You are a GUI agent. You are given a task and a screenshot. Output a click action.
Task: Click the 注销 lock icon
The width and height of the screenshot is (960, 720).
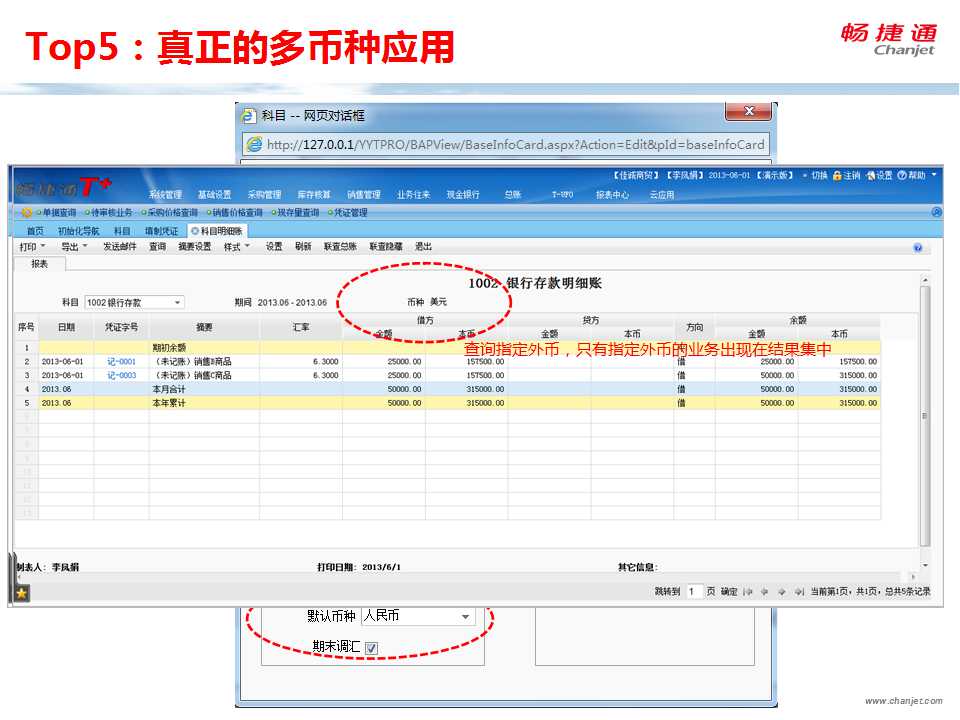[x=837, y=176]
